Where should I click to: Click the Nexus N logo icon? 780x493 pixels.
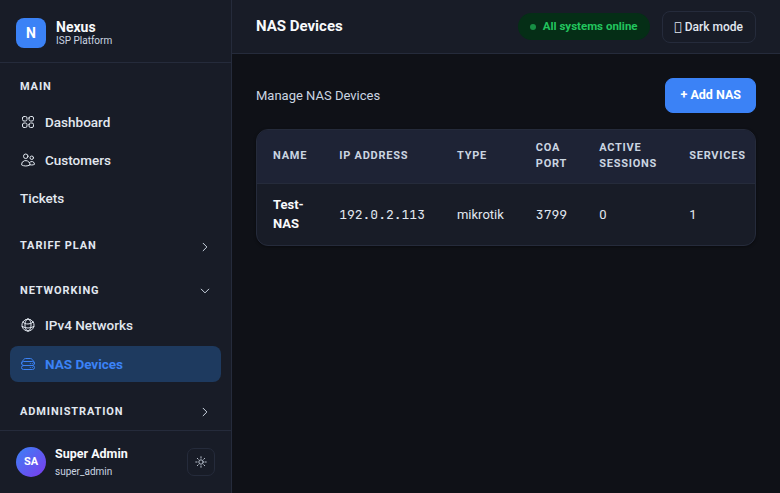[x=31, y=33]
